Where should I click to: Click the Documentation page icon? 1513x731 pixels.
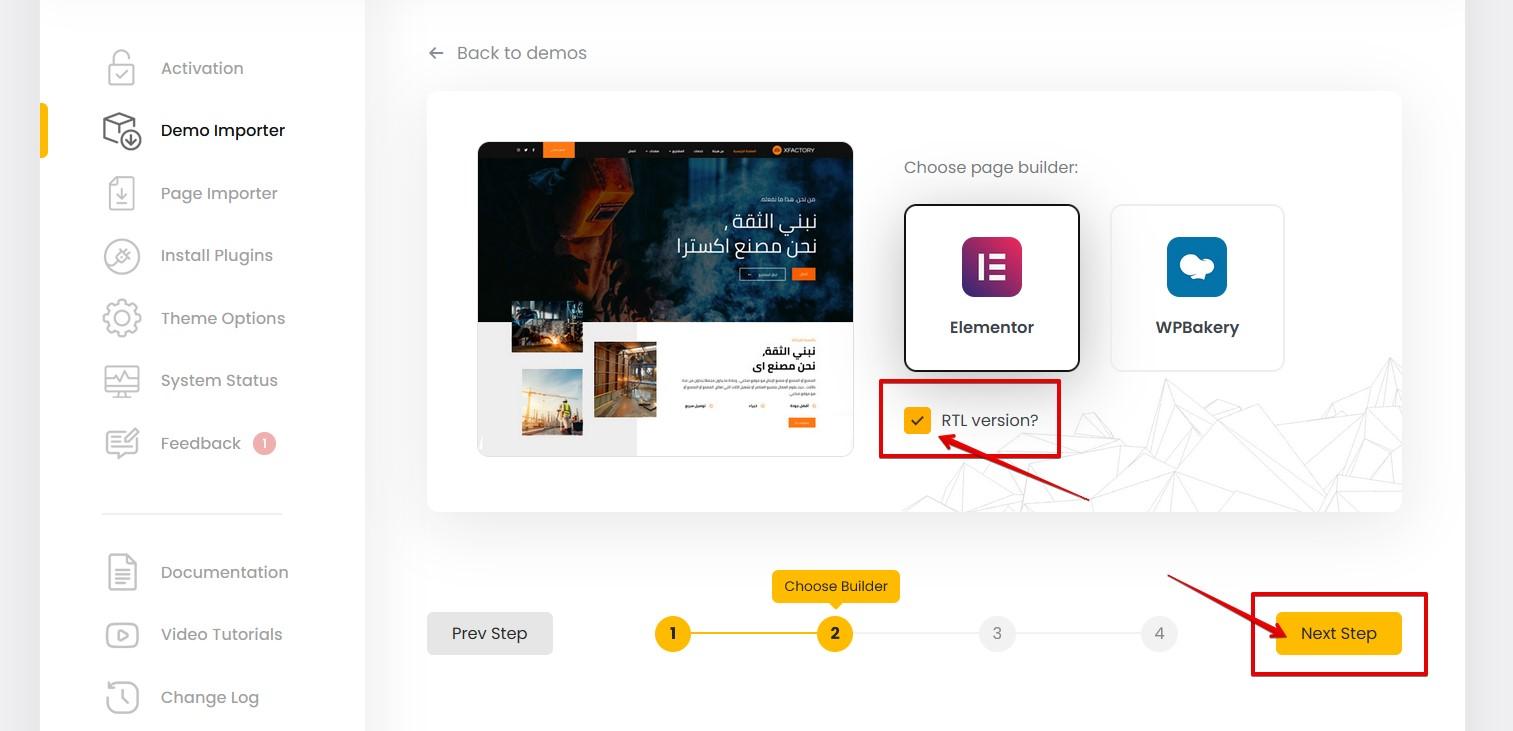pyautogui.click(x=122, y=572)
